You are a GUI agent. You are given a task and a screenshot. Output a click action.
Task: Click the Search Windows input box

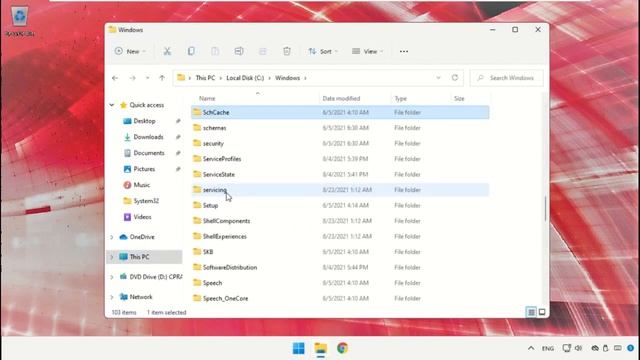507,78
